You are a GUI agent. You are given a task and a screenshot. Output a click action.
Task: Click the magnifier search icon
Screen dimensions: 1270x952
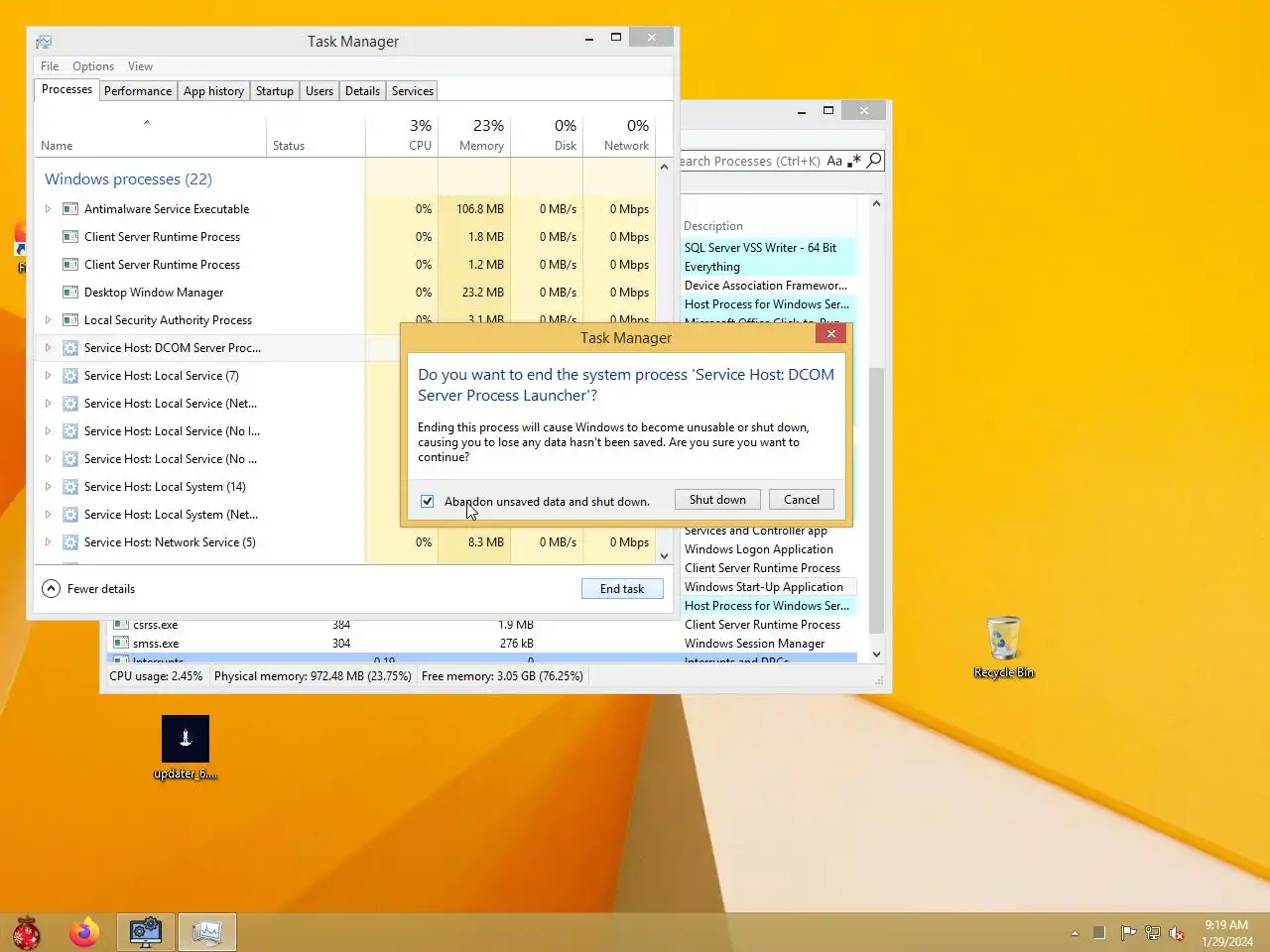(874, 161)
